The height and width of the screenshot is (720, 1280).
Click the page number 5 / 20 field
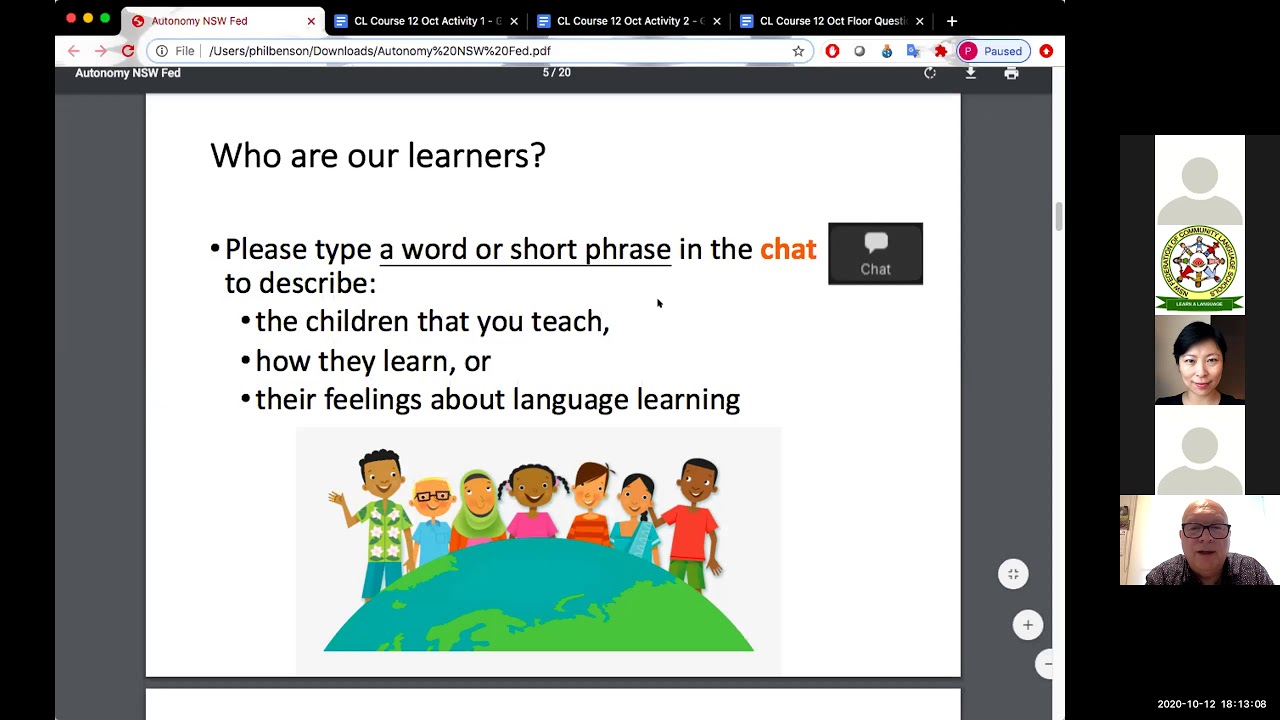556,73
